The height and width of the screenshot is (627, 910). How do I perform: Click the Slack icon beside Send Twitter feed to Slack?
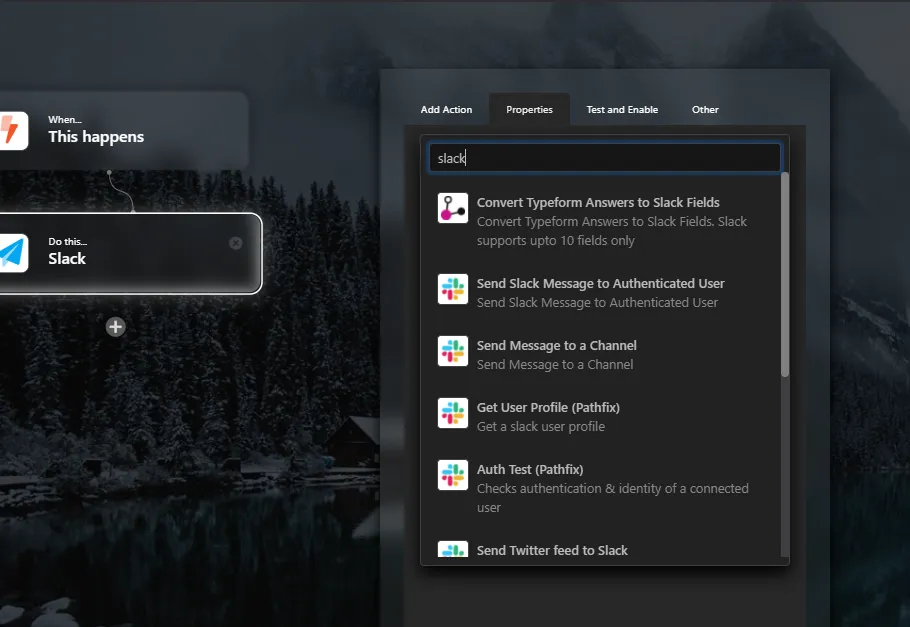click(453, 549)
